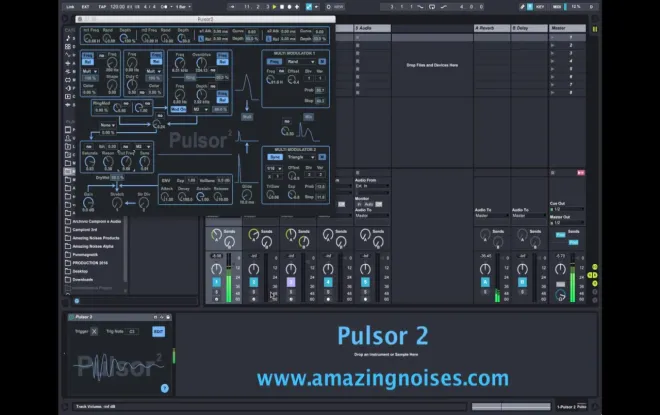Toggle track 3 activator button
This screenshot has width=660, height=415.
[x=291, y=282]
